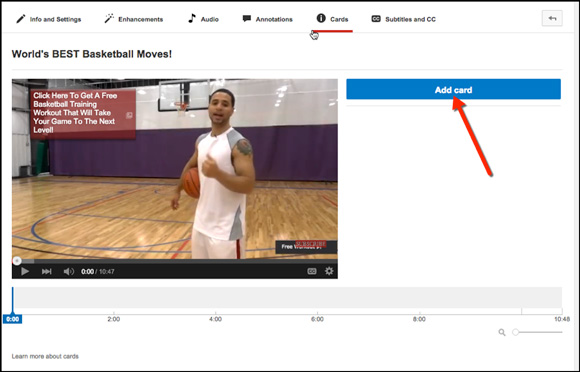The image size is (580, 372).
Task: Click the speech bubble Annotations icon
Action: pyautogui.click(x=247, y=18)
